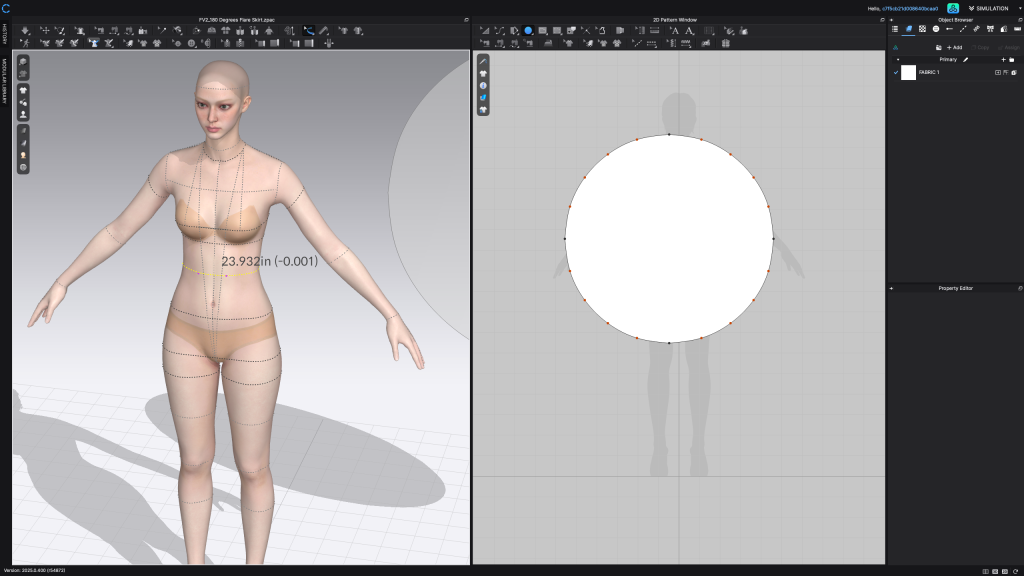Image resolution: width=1024 pixels, height=576 pixels.
Task: Click the garment display icon in 3D left sidebar
Action: point(23,90)
